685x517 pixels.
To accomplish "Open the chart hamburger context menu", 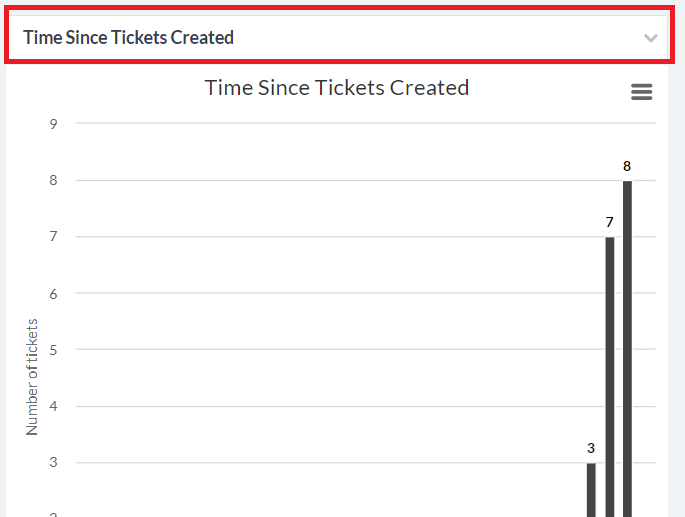I will click(x=641, y=92).
